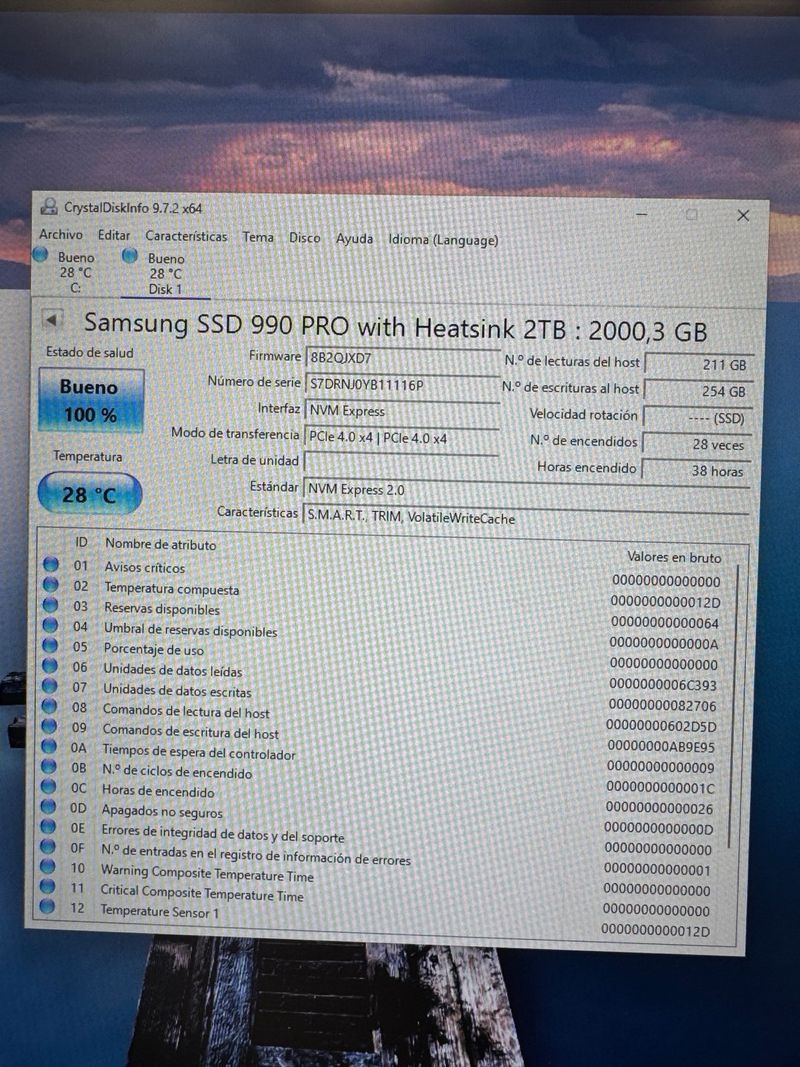Click the empty Letra de unidad field
This screenshot has height=1067, width=800.
401,463
